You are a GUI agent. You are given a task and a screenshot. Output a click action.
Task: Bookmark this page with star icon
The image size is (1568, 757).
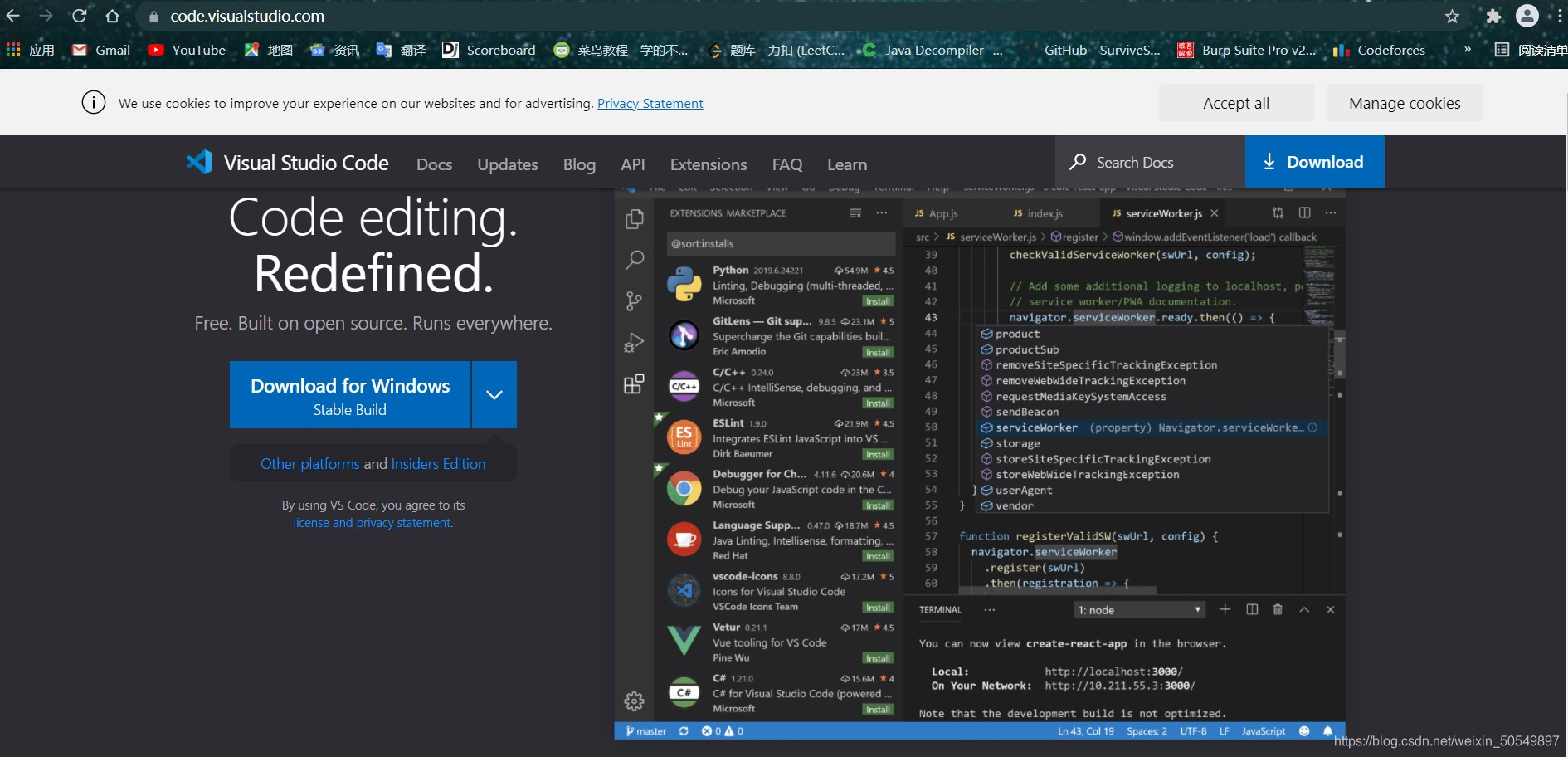pyautogui.click(x=1452, y=16)
